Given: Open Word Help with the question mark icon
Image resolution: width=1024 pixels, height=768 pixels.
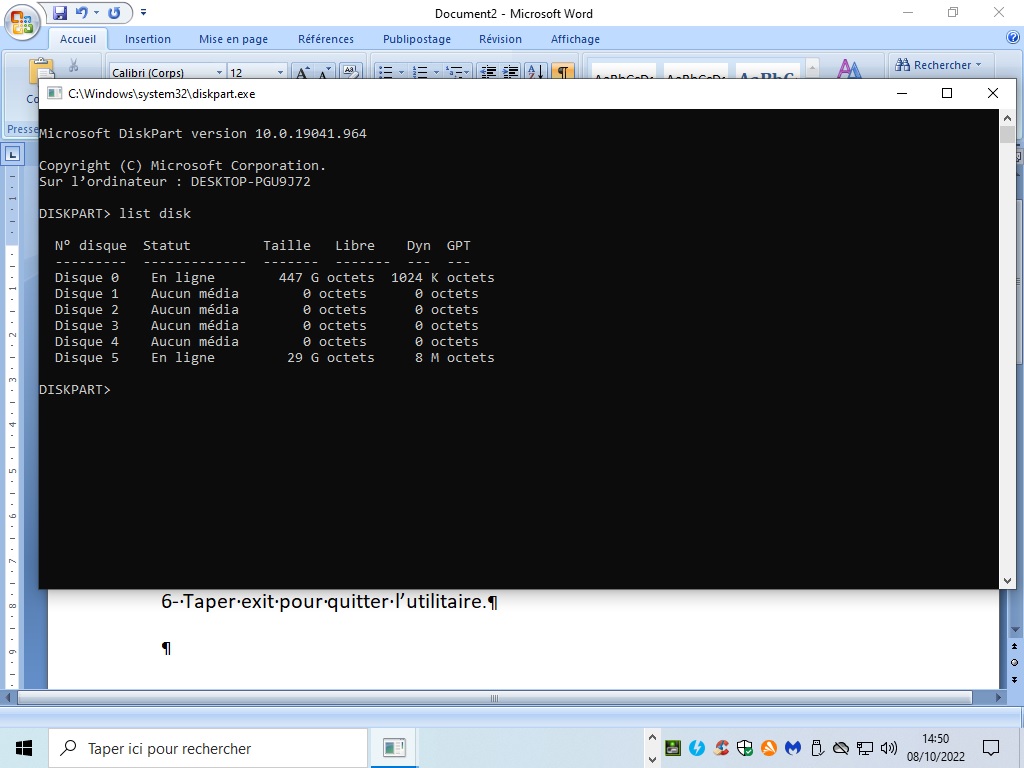Looking at the screenshot, I should (x=1012, y=39).
